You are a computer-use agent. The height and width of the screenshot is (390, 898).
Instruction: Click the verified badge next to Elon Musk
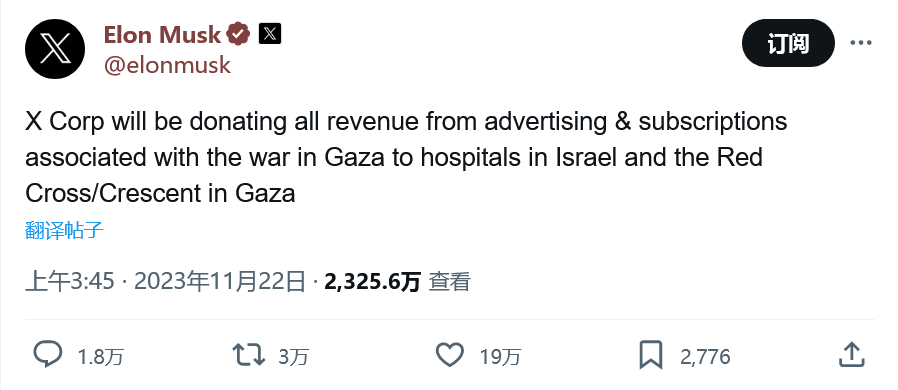coord(238,34)
